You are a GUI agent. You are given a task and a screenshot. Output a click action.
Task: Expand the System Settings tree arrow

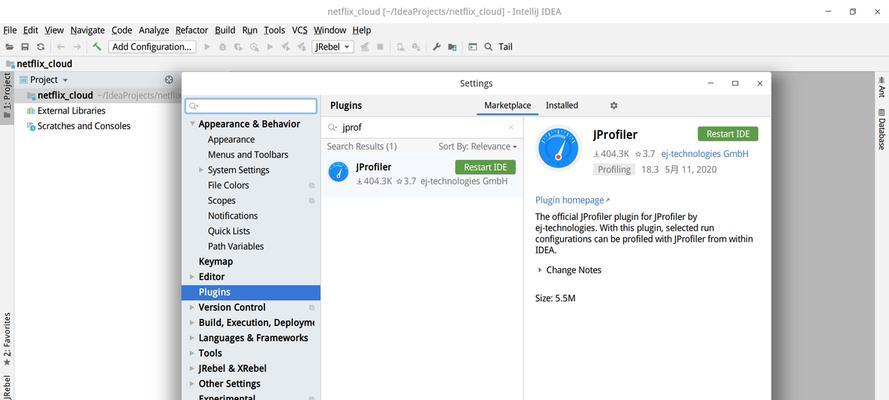[x=201, y=170]
